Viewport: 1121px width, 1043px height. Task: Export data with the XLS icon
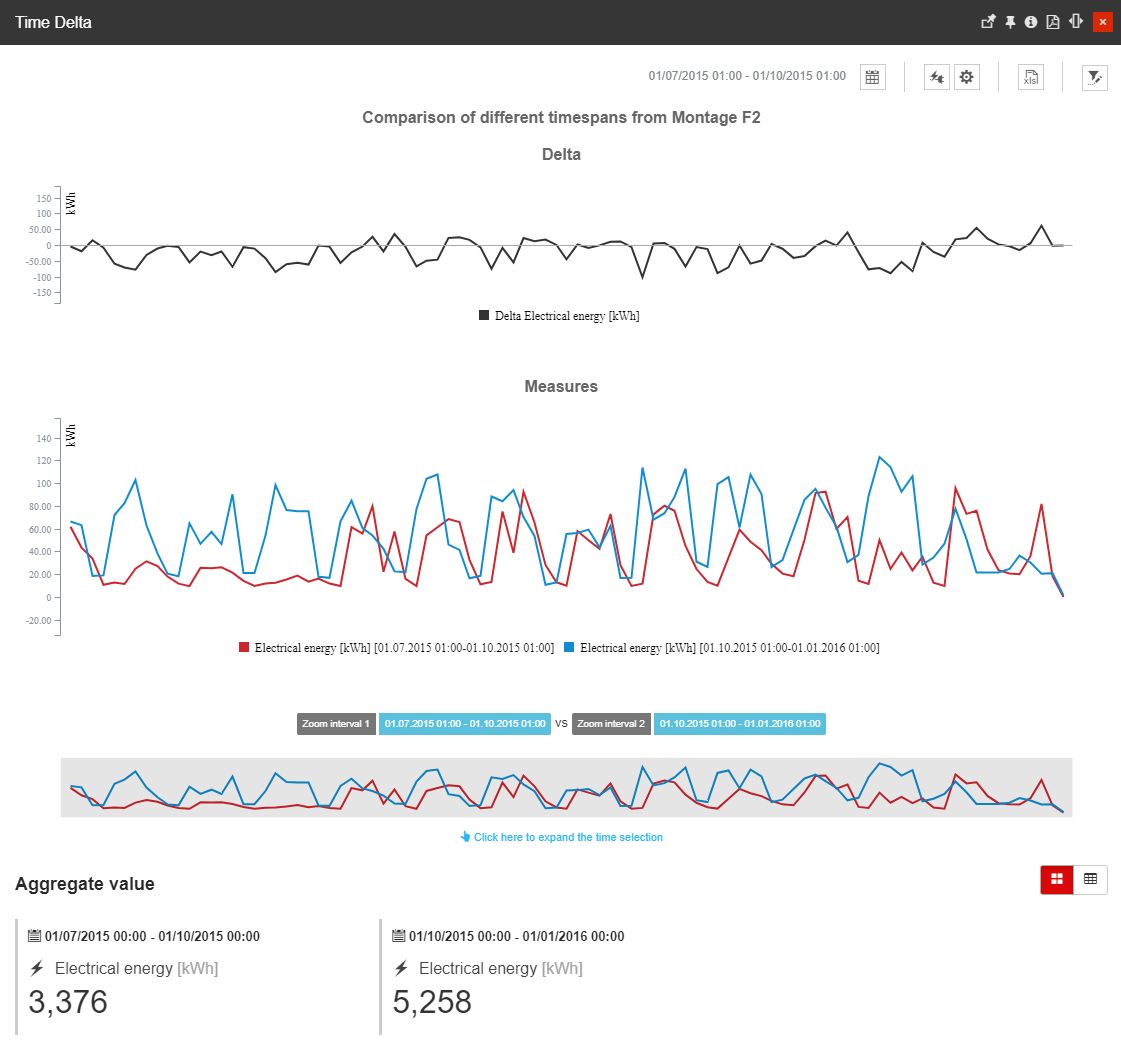click(1030, 77)
